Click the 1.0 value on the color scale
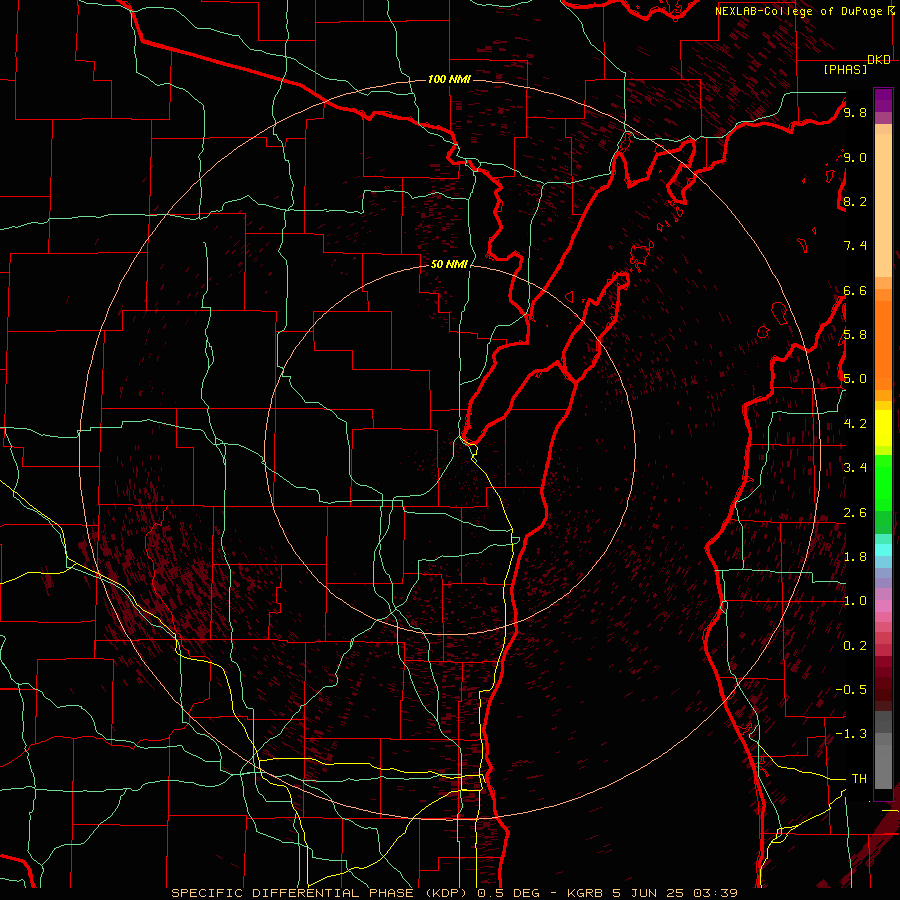This screenshot has height=900, width=900. tap(855, 600)
